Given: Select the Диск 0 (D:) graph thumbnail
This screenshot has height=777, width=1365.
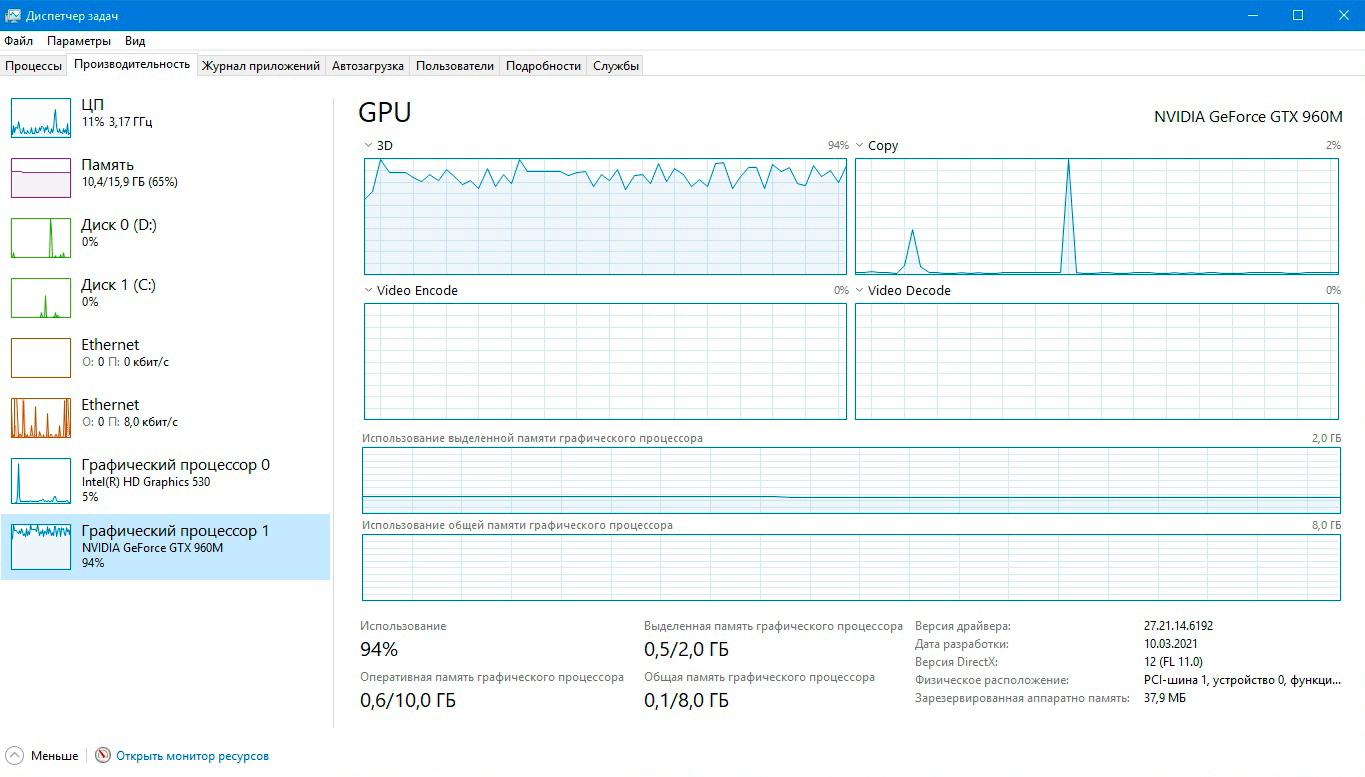Looking at the screenshot, I should [41, 237].
